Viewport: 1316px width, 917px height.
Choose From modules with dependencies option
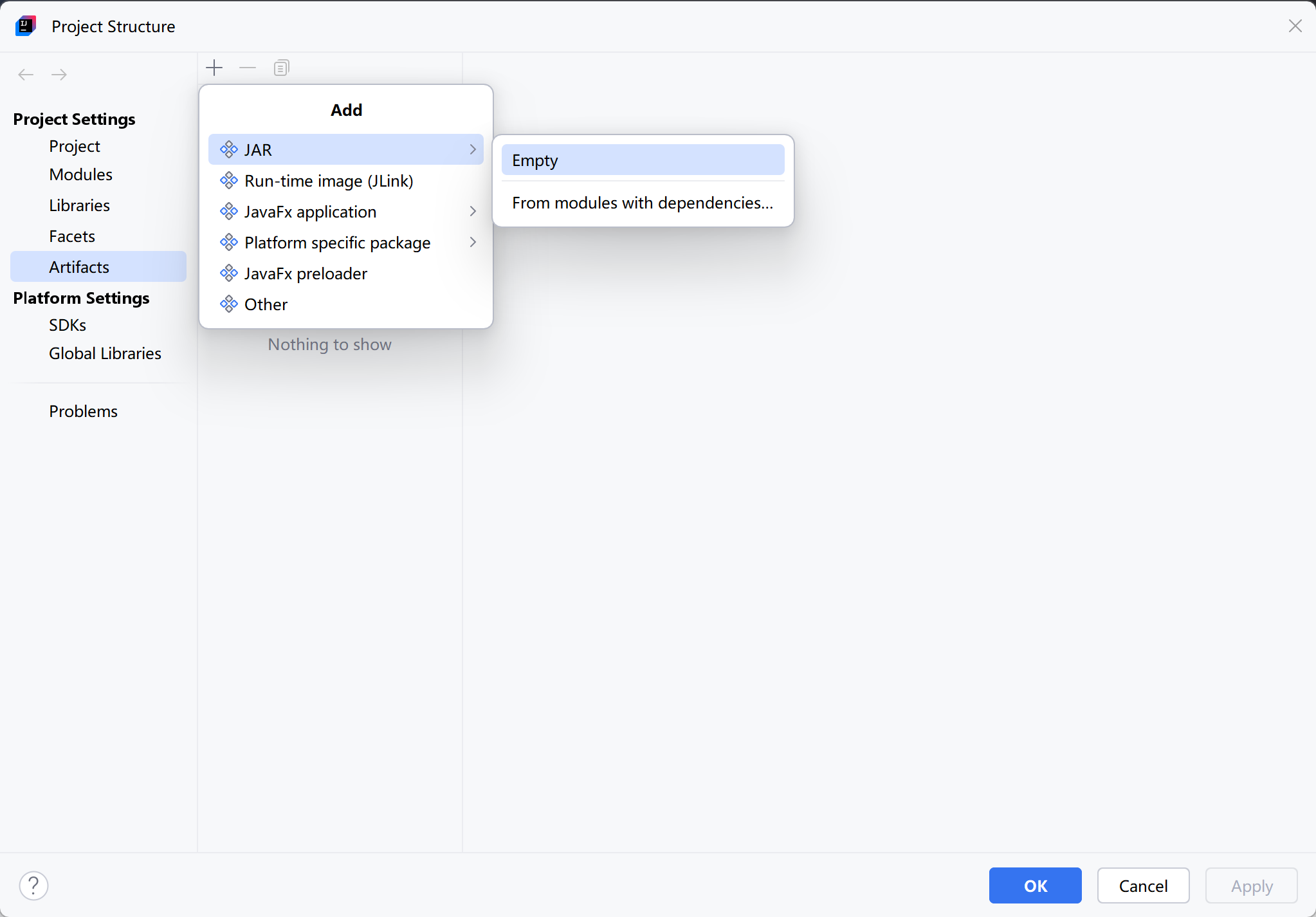click(643, 203)
